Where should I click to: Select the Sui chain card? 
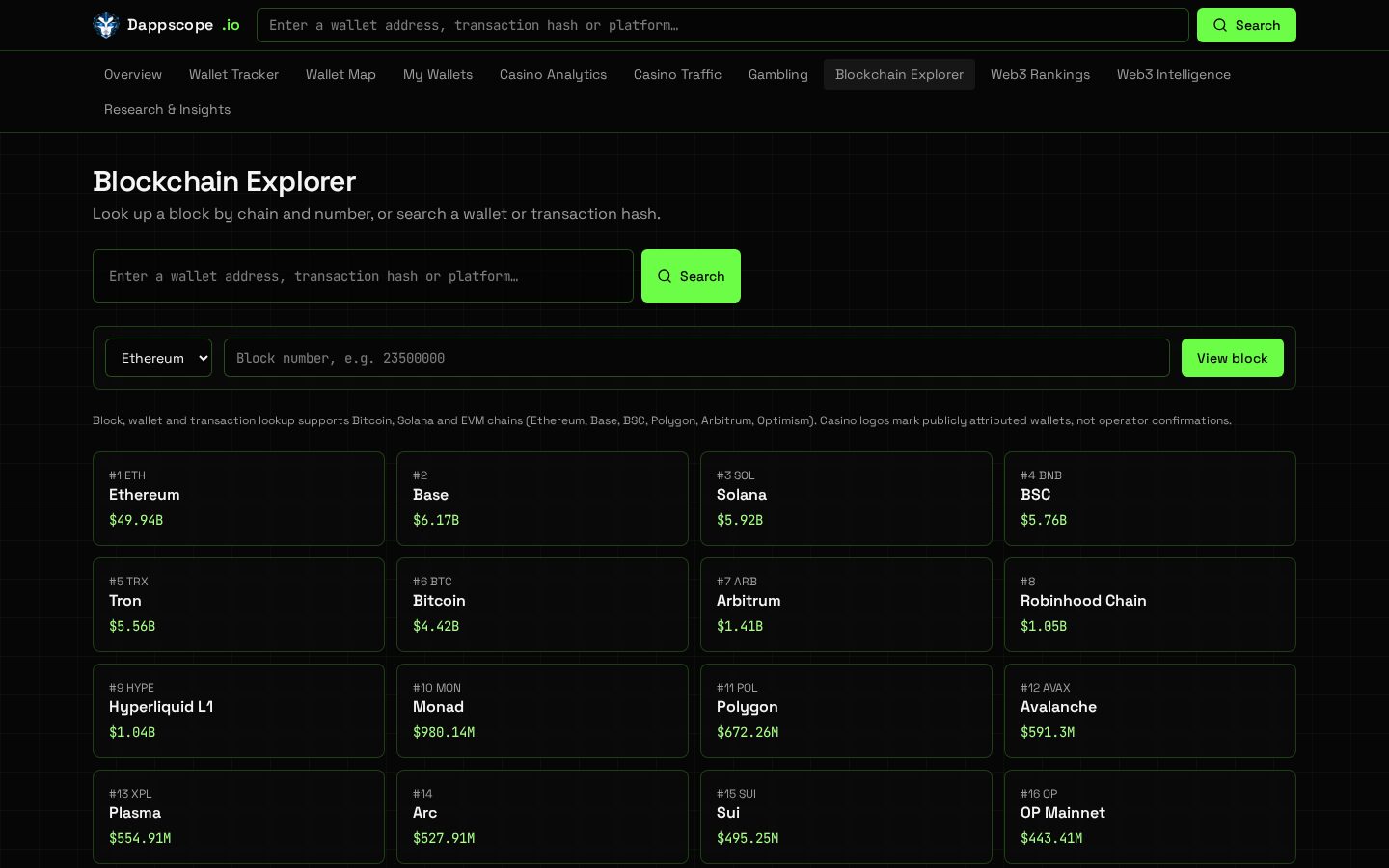(x=846, y=817)
